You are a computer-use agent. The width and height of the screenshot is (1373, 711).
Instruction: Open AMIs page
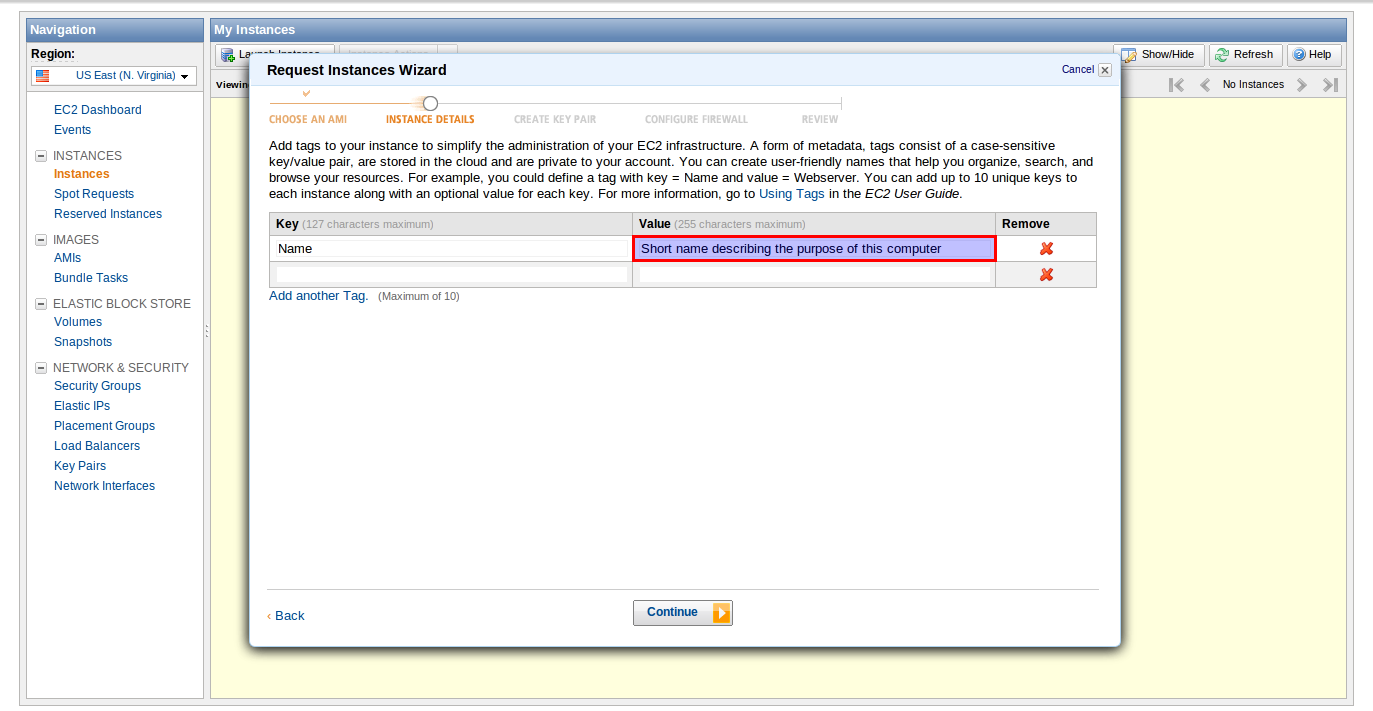click(68, 258)
